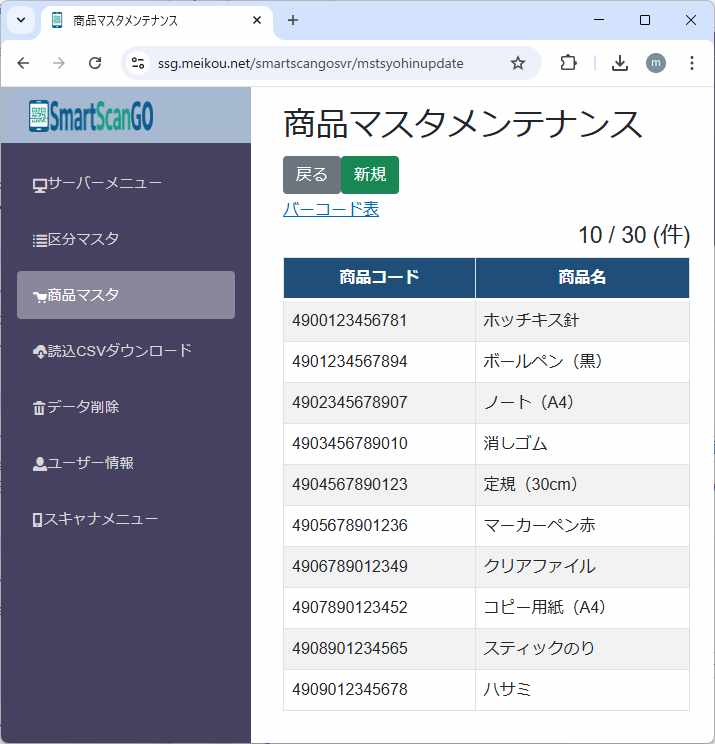The height and width of the screenshot is (744, 715).
Task: Select product code 4901234567894
Action: (x=350, y=362)
